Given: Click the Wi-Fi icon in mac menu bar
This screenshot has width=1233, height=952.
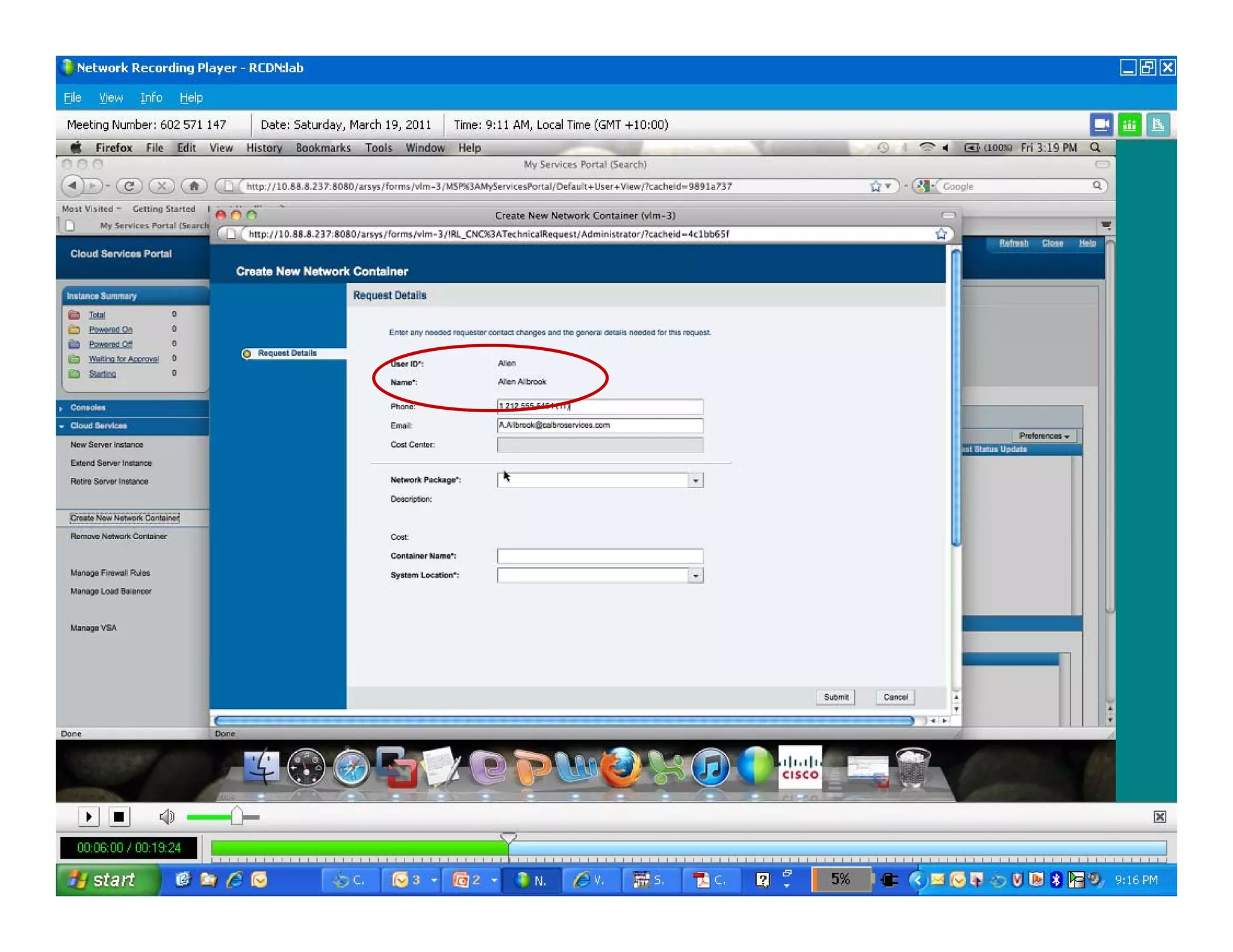Looking at the screenshot, I should pos(927,148).
